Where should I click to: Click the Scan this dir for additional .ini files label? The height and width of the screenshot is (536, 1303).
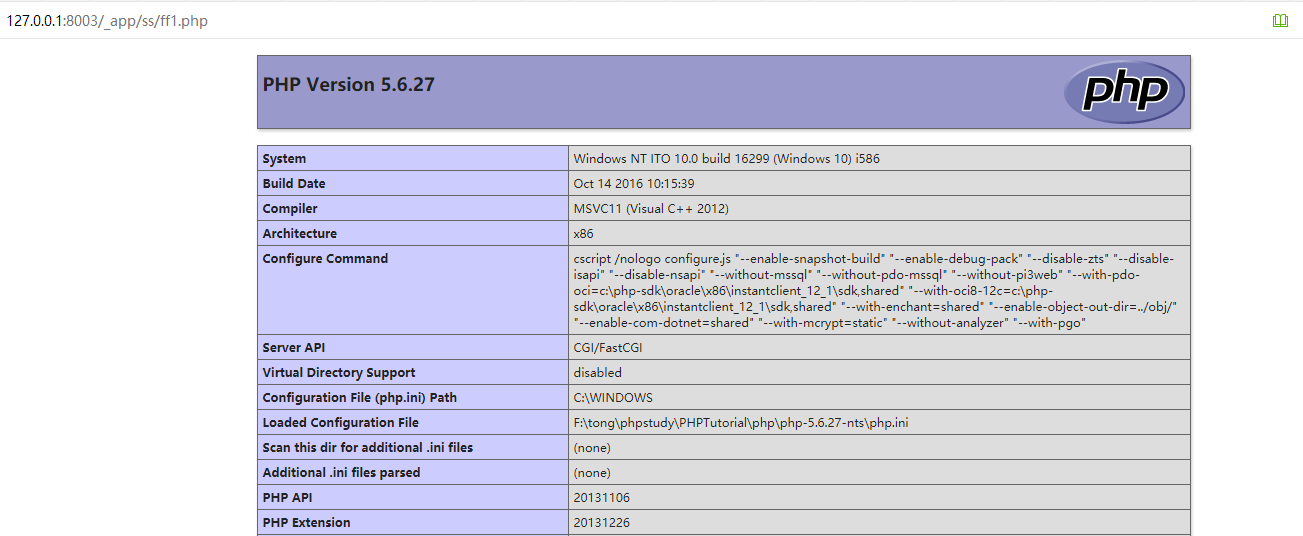[x=368, y=448]
